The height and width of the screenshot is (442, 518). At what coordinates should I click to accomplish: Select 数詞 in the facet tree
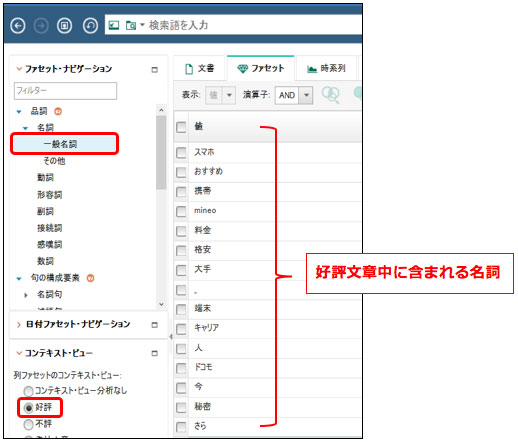pos(45,261)
